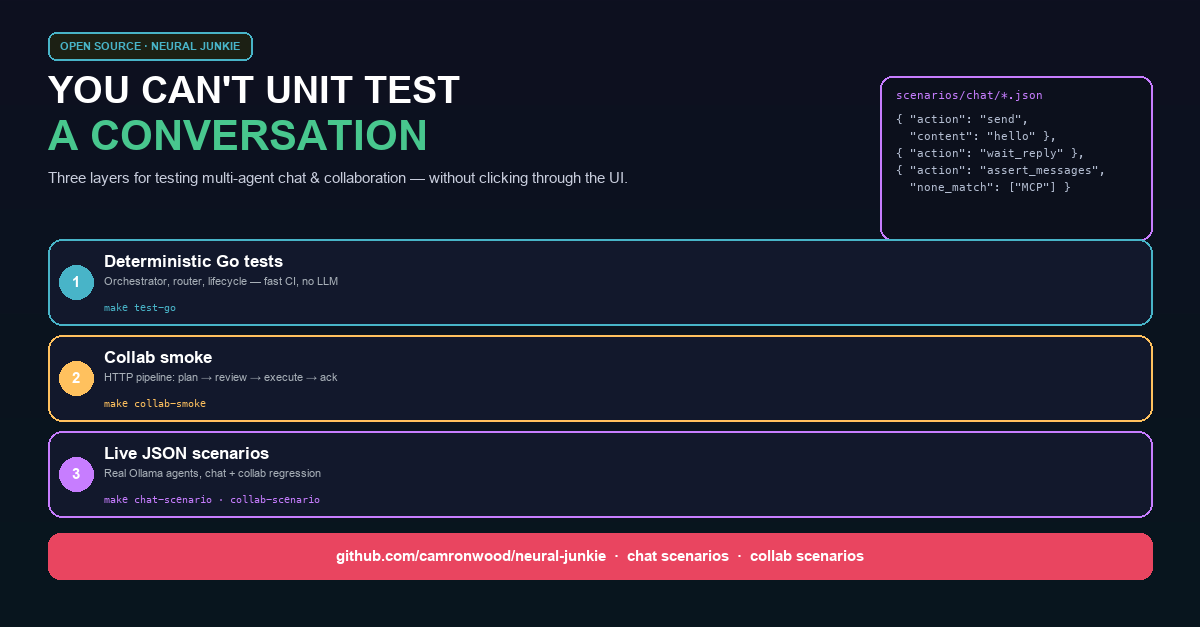The width and height of the screenshot is (1200, 627).
Task: Select the make chat-scenario command text
Action: click(x=158, y=500)
